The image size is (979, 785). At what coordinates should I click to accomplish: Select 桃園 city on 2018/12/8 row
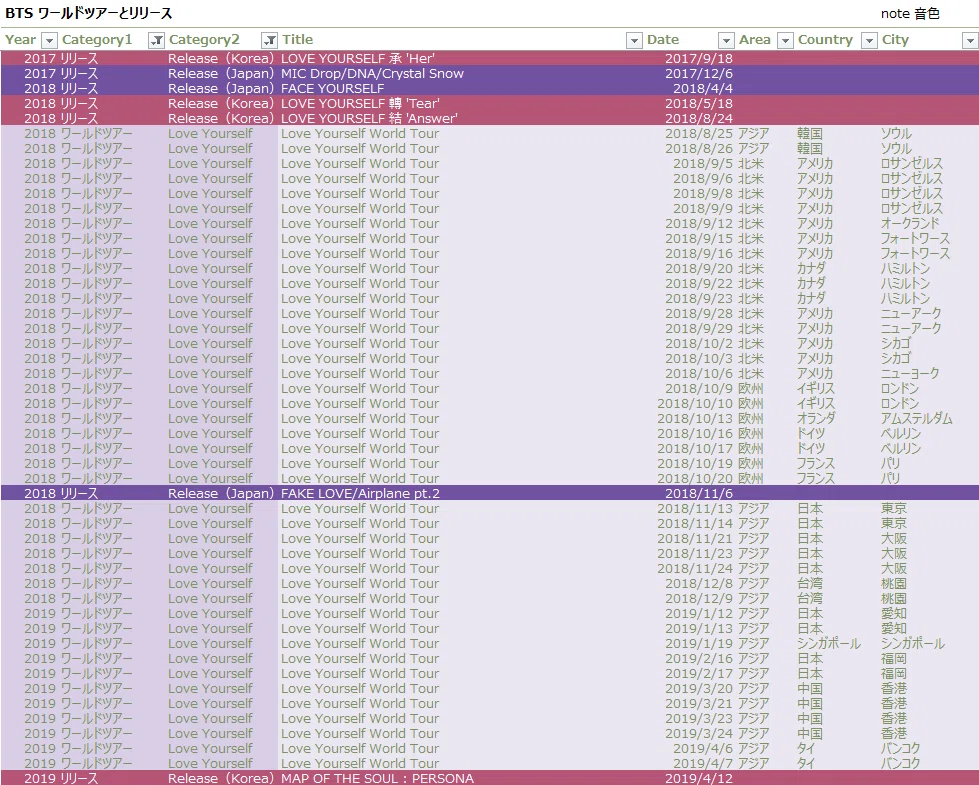[893, 583]
